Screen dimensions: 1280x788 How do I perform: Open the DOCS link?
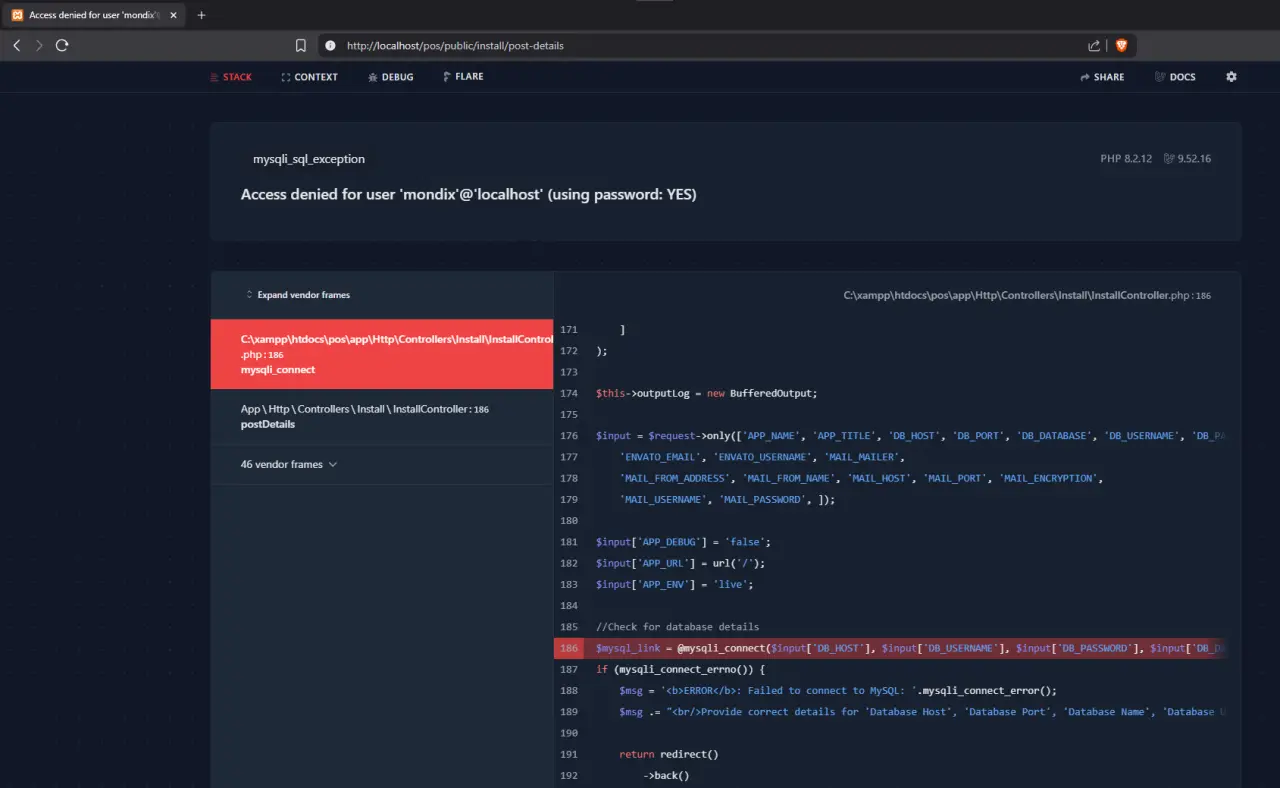click(1175, 77)
